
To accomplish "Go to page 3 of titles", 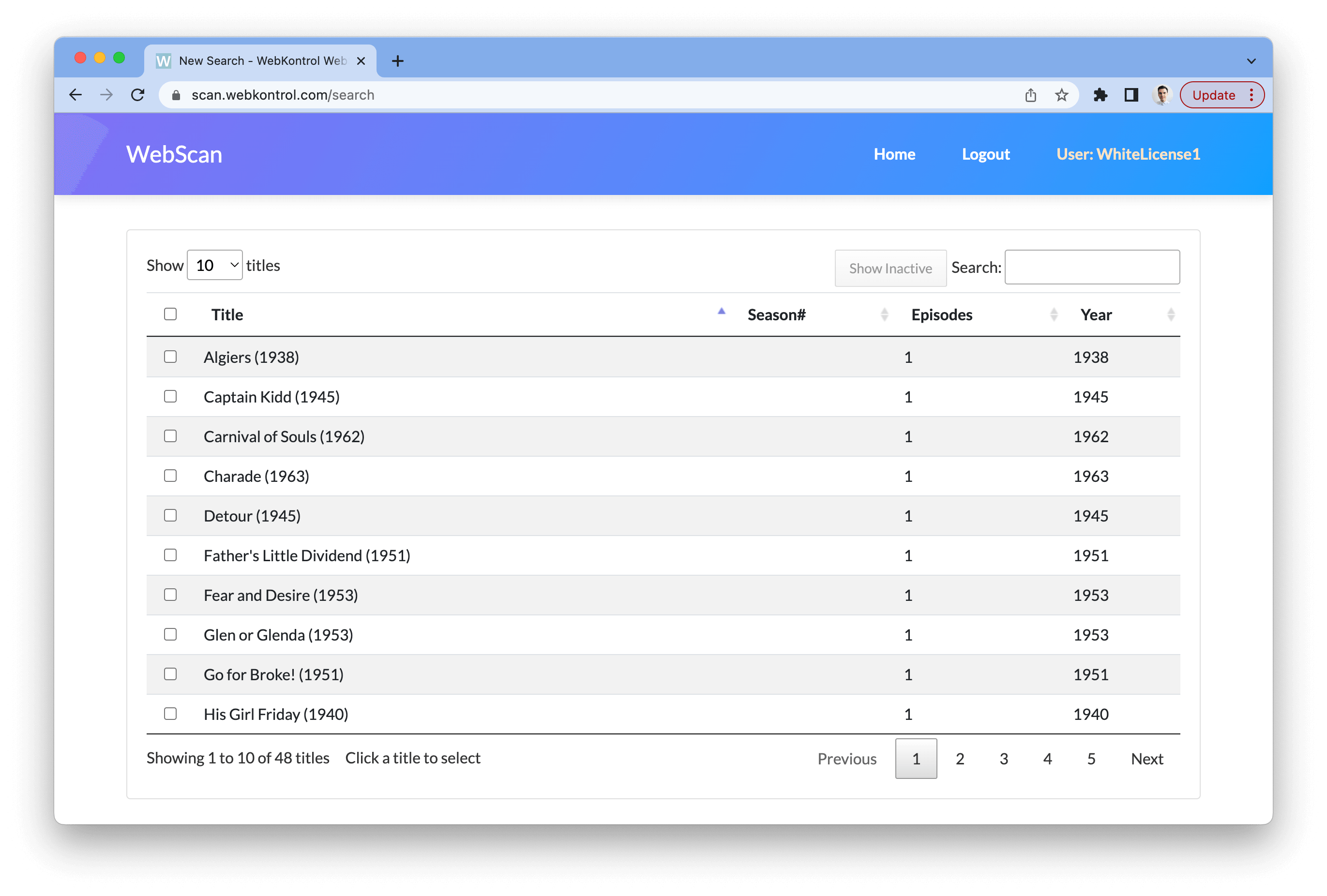I will point(1004,759).
